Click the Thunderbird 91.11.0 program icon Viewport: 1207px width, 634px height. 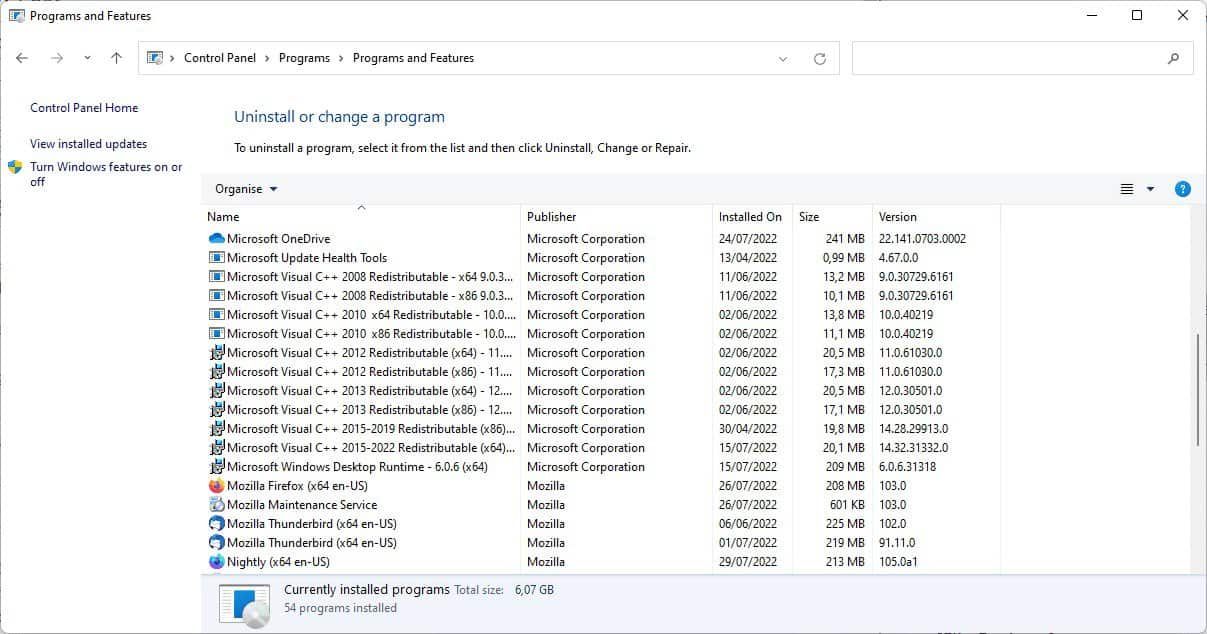point(217,543)
